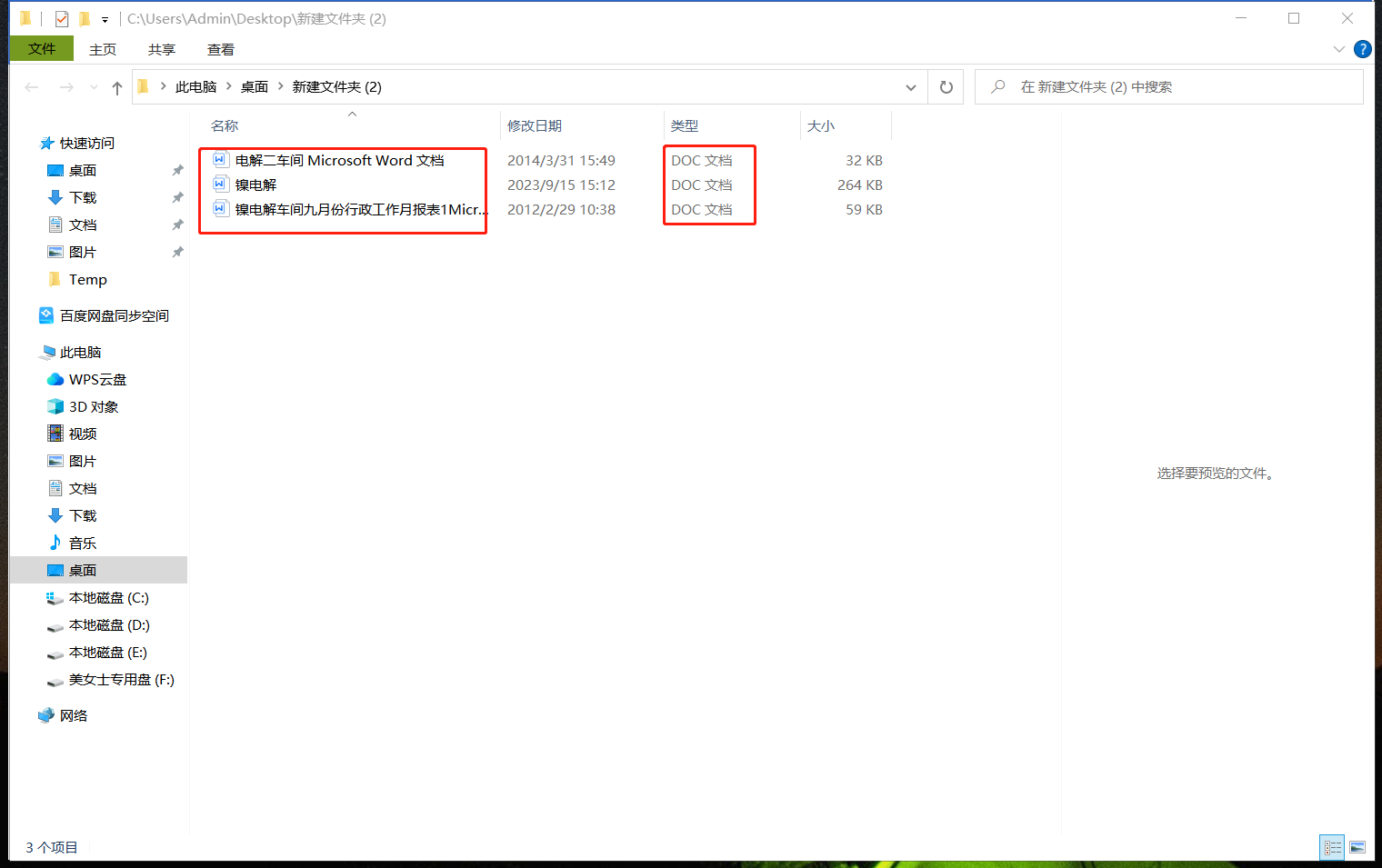
Task: Navigate to 桌面 via breadcrumb
Action: coord(255,86)
